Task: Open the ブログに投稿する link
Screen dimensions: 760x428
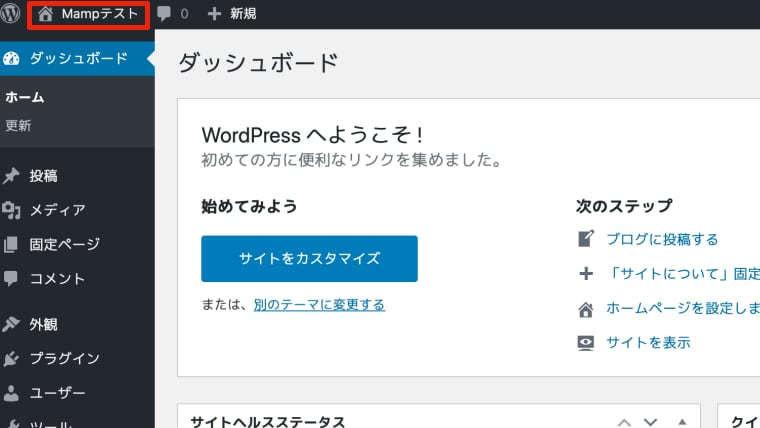Action: [662, 239]
